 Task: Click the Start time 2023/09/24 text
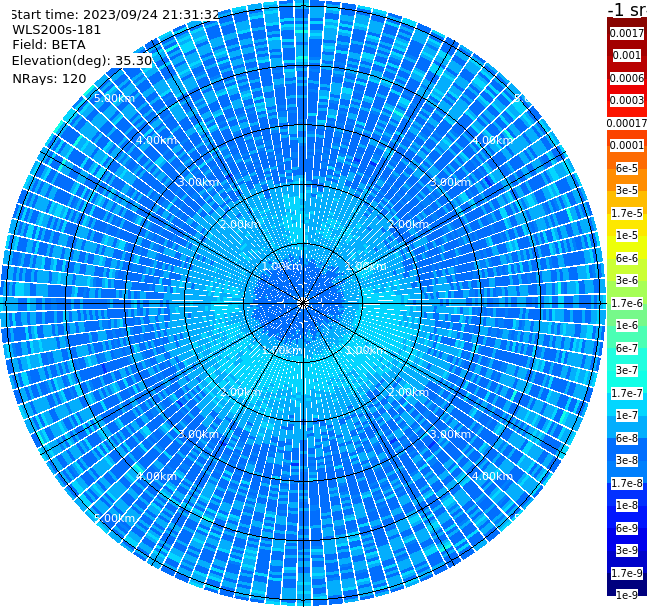116,14
